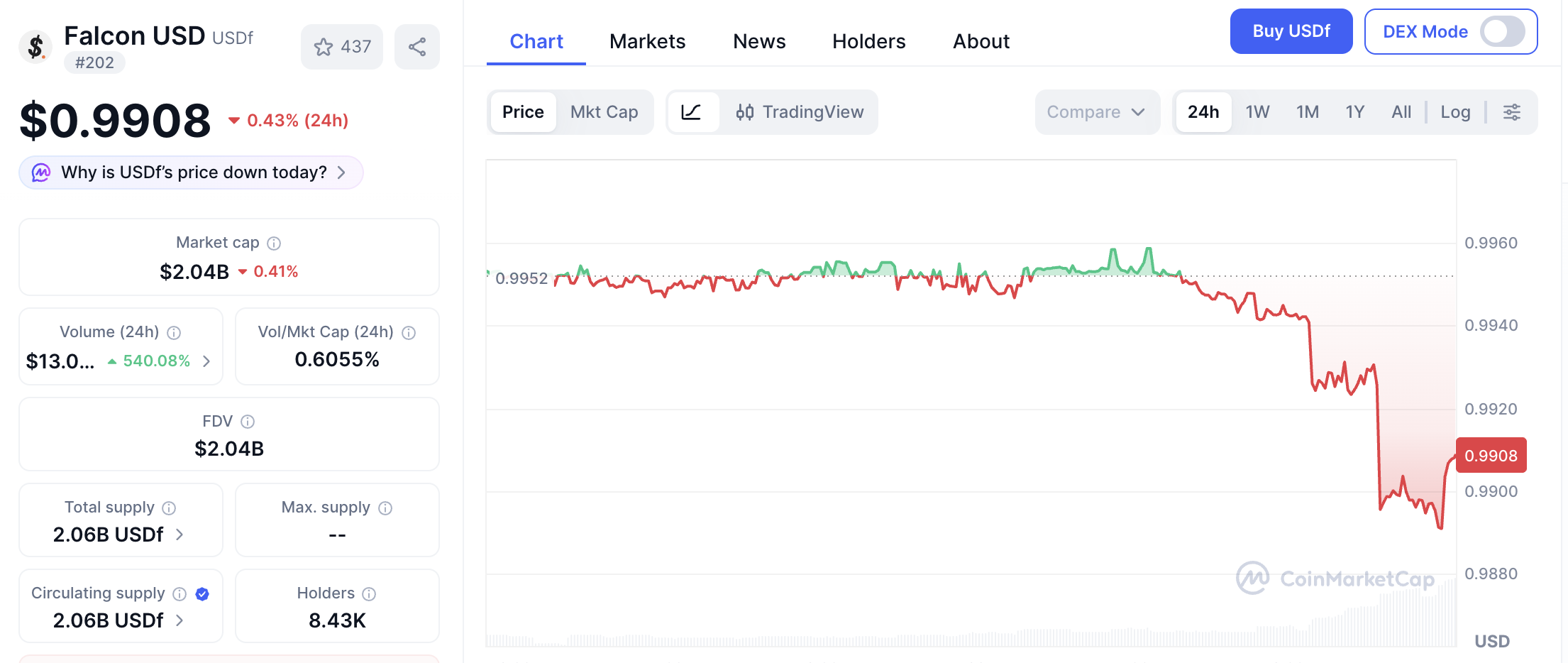
Task: Open the Holders tab
Action: click(x=868, y=41)
